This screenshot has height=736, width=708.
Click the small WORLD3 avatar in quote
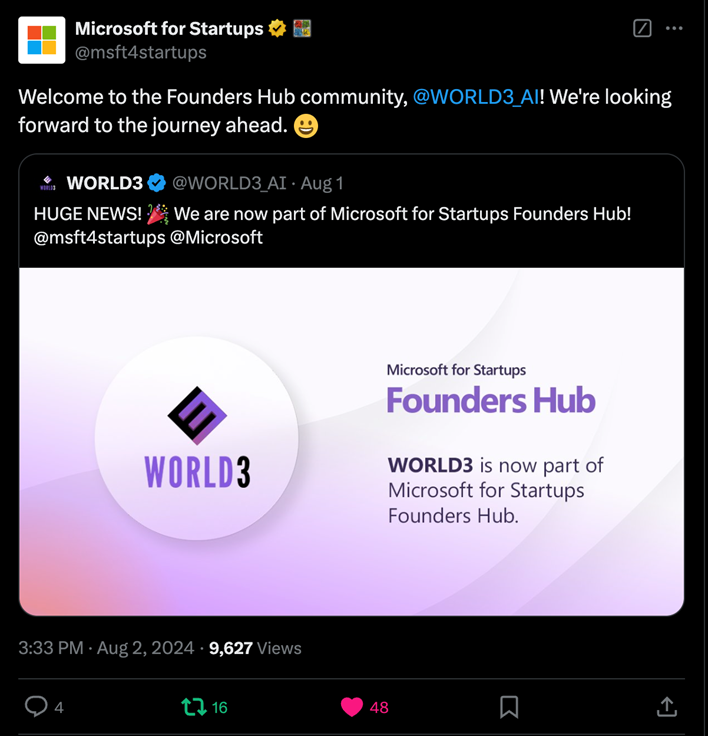coord(46,183)
